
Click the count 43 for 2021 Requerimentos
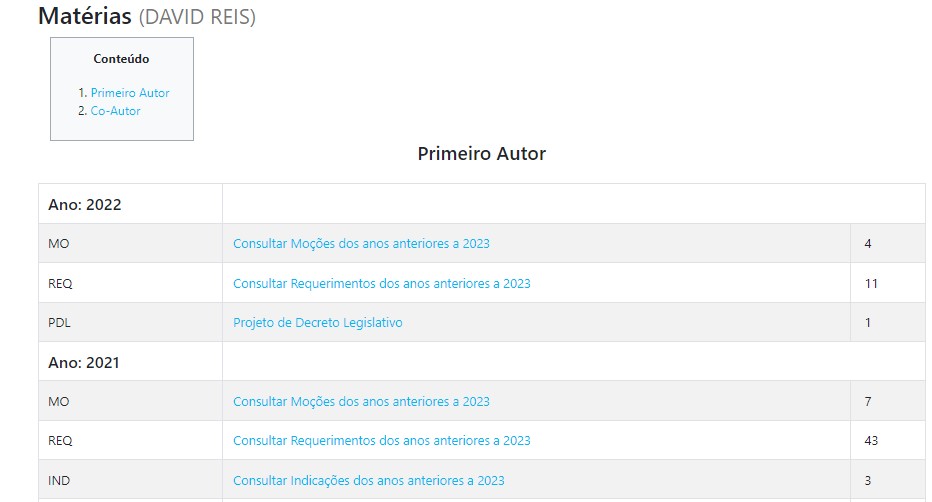click(x=871, y=441)
